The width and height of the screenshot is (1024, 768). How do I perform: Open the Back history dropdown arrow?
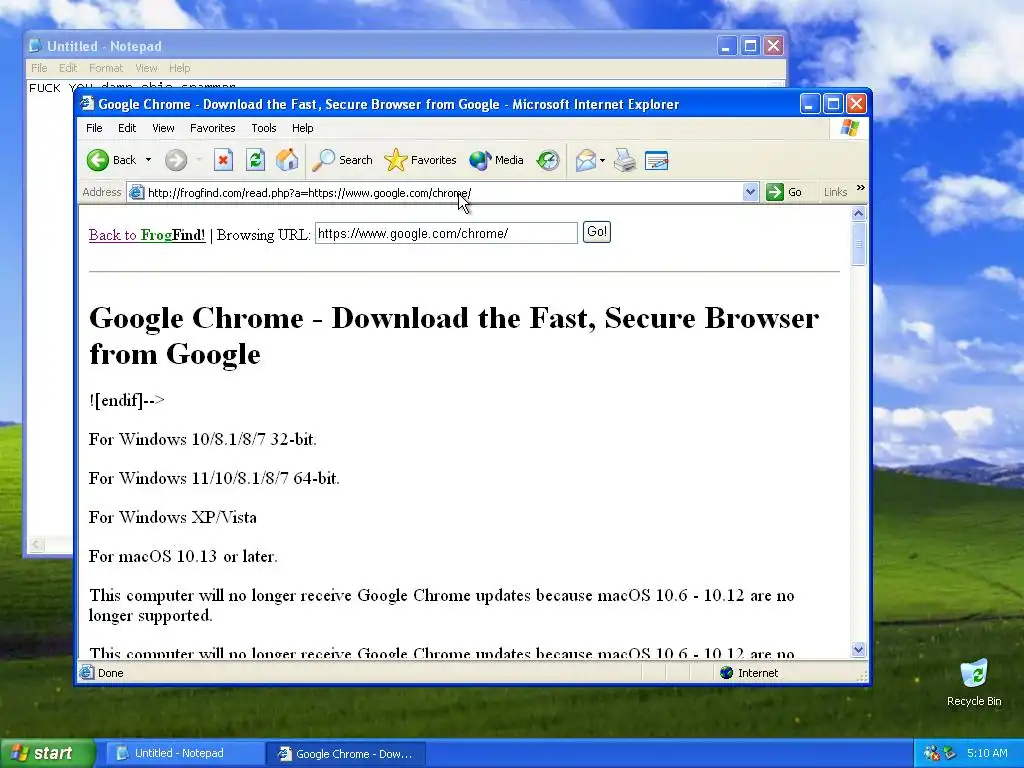click(148, 160)
